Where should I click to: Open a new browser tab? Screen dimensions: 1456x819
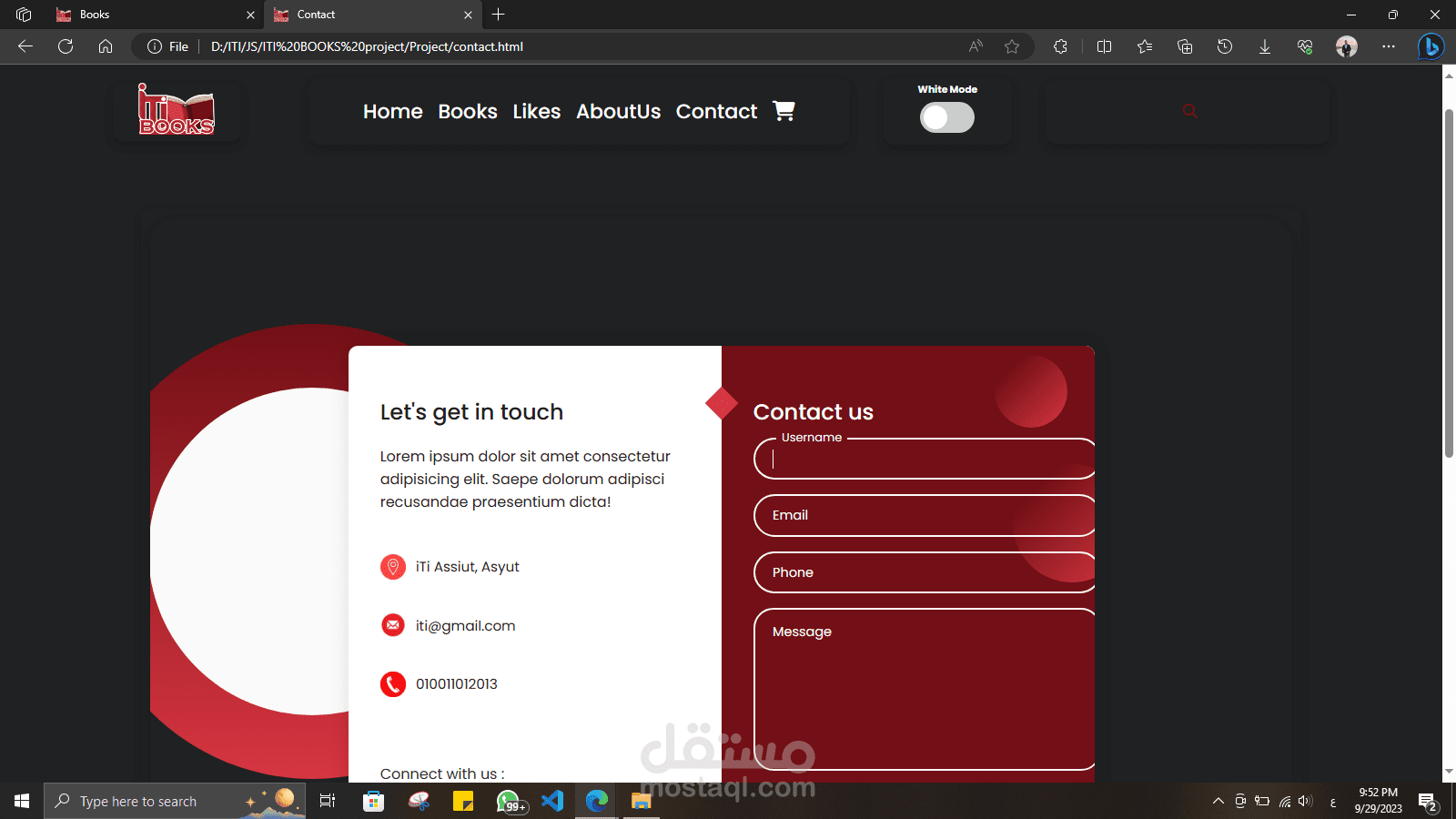498,15
